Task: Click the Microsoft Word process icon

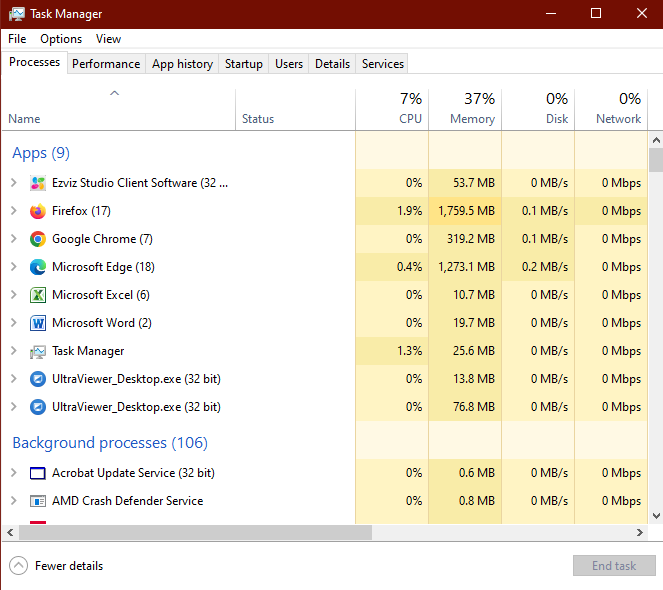Action: pyautogui.click(x=38, y=323)
